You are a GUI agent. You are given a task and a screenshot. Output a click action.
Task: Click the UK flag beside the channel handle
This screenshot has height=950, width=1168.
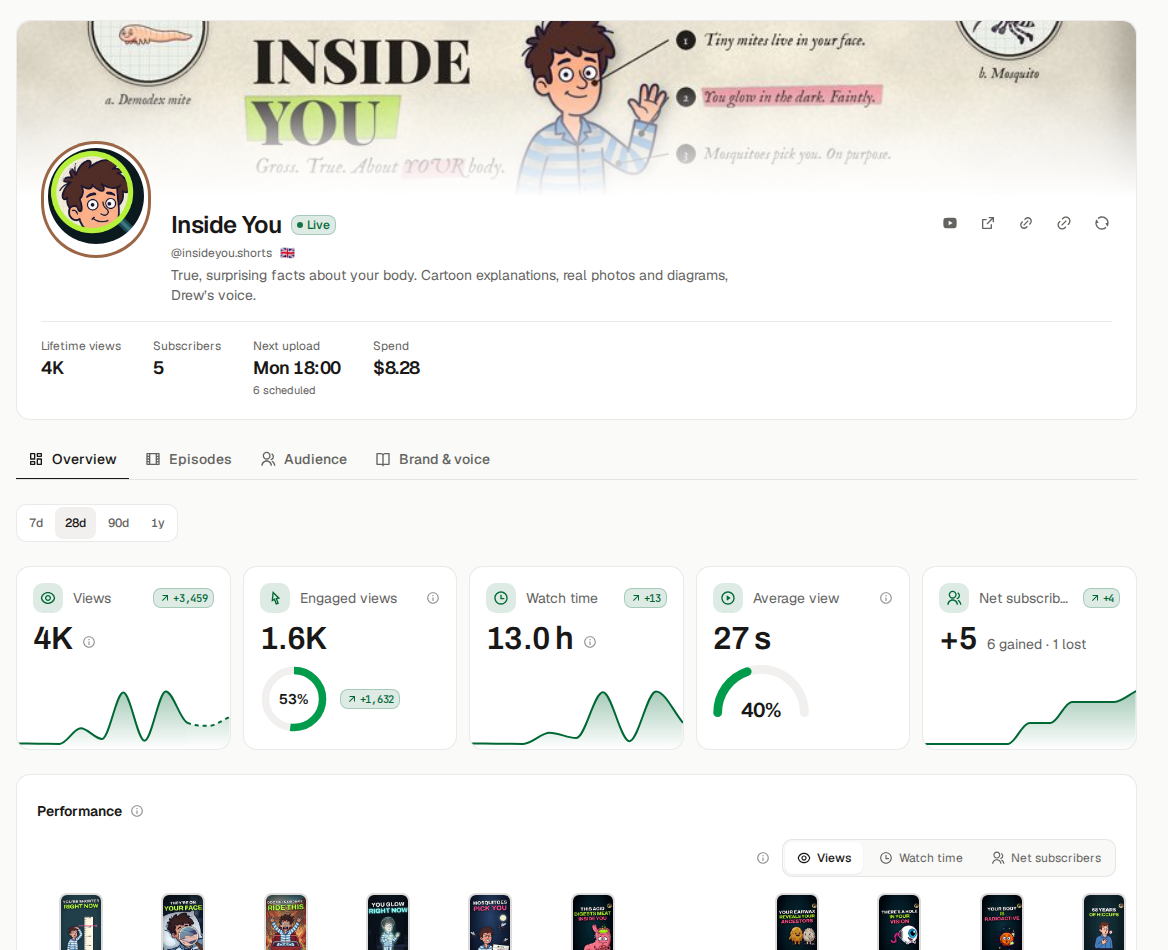288,253
